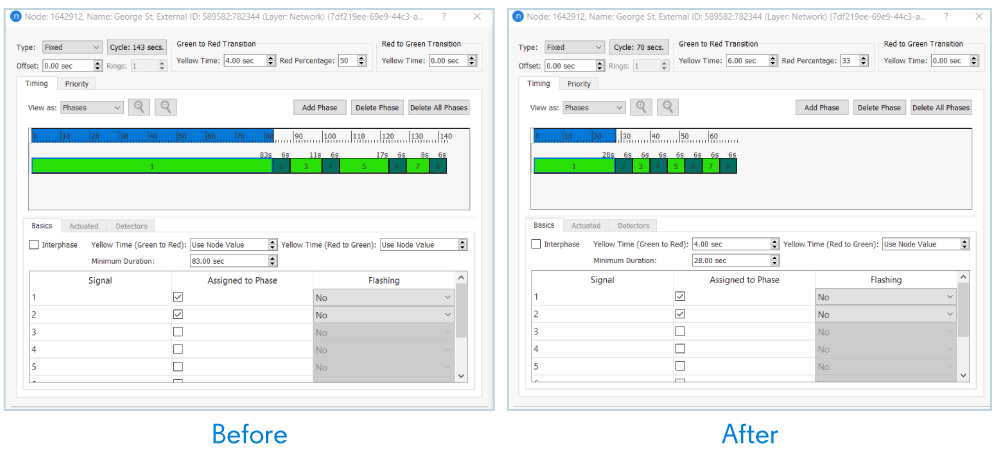Uncheck Signal 1 assignment in After window
Viewport: 1000px width, 458px height.
point(680,297)
